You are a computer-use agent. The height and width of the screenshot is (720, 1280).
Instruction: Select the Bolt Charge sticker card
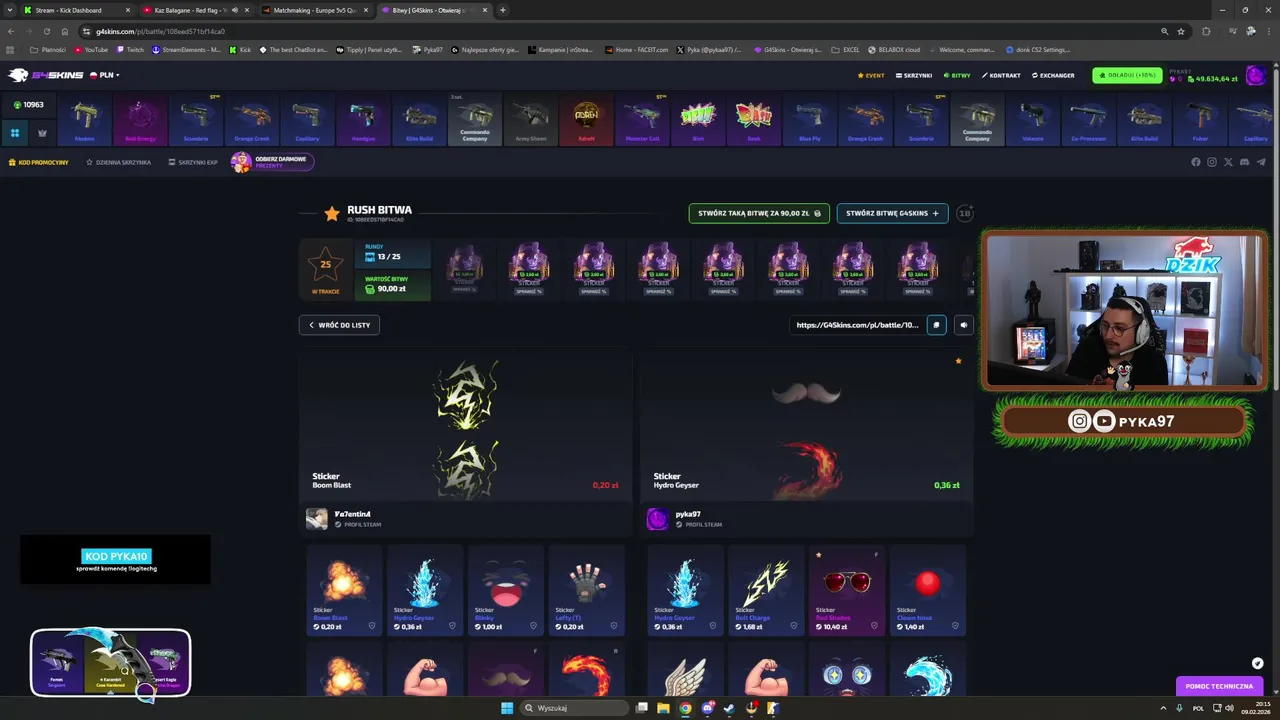click(766, 591)
